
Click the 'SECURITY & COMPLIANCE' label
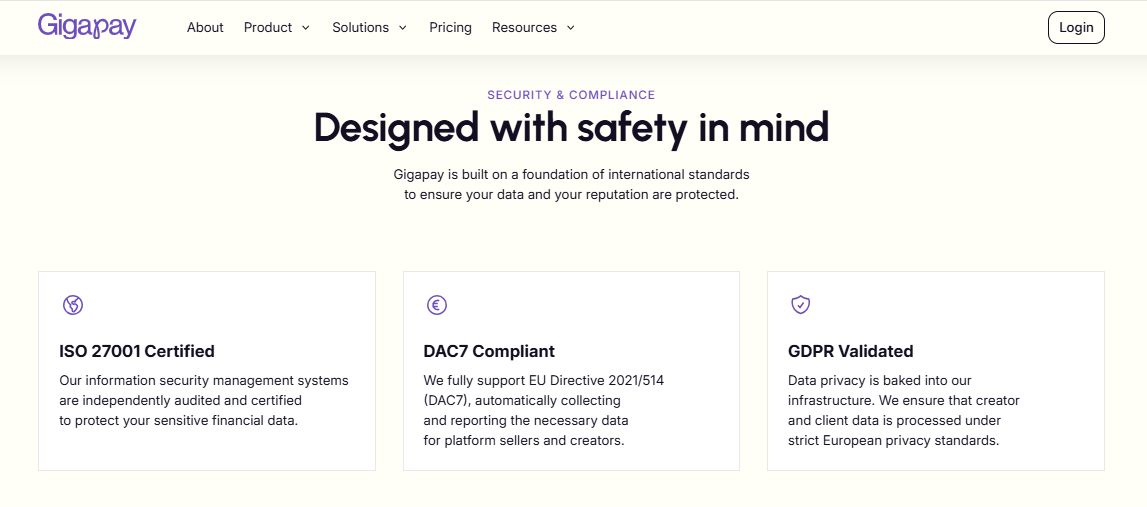(571, 95)
